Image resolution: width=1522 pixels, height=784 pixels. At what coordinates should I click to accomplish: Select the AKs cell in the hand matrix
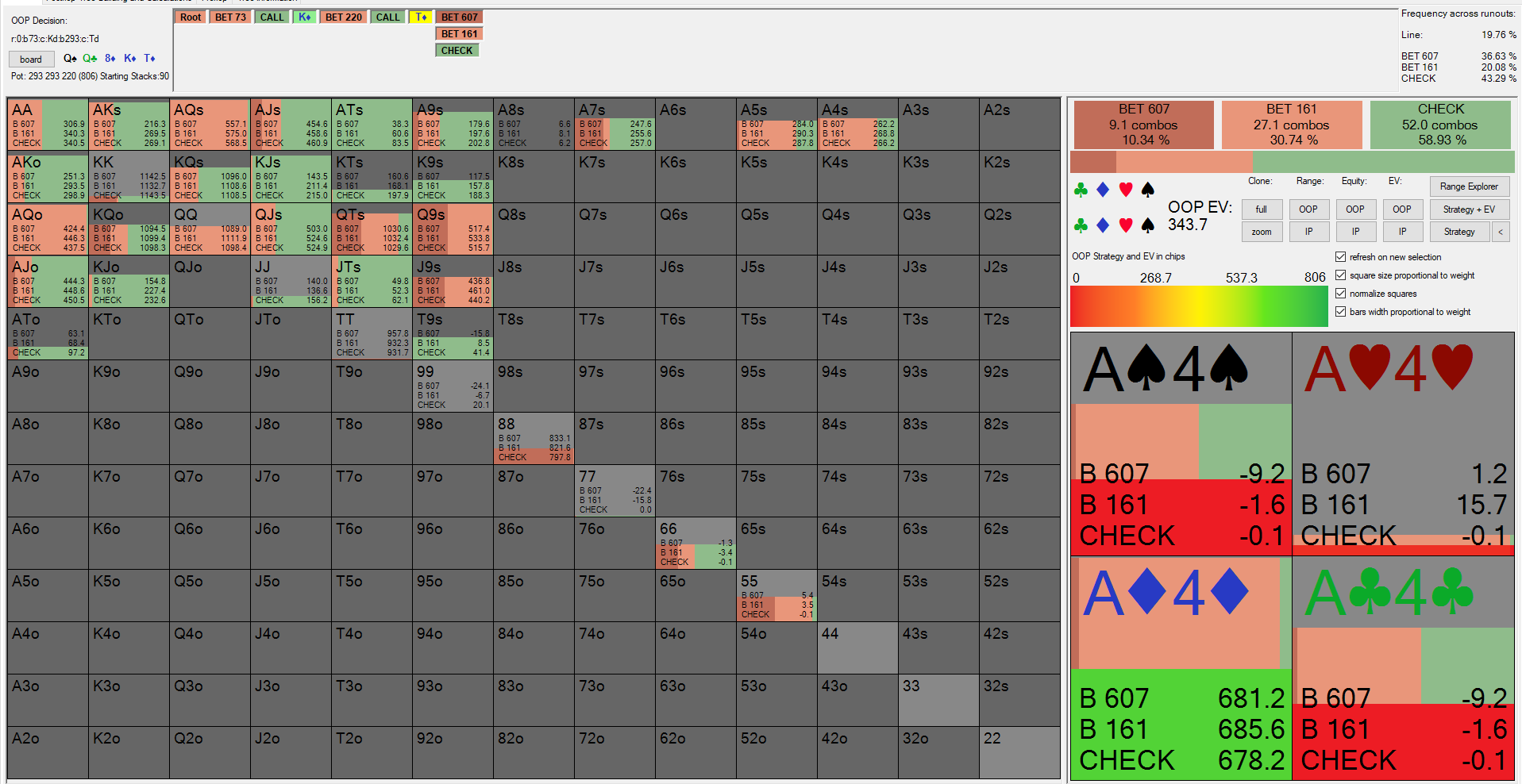129,125
